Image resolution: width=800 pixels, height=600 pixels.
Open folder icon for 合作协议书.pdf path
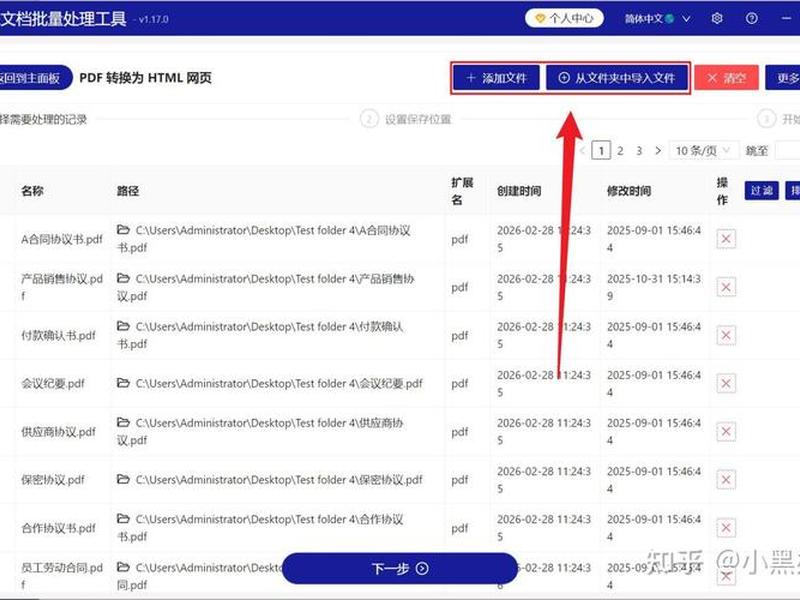(x=123, y=518)
